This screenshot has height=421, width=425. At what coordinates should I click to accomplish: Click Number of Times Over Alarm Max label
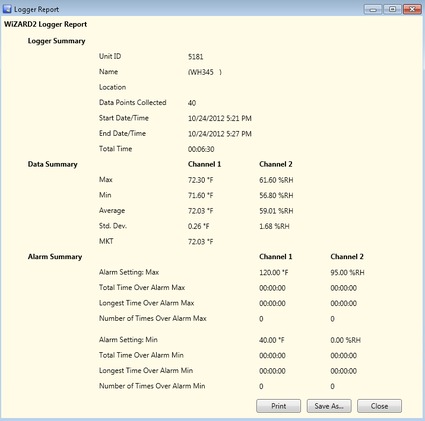click(153, 319)
